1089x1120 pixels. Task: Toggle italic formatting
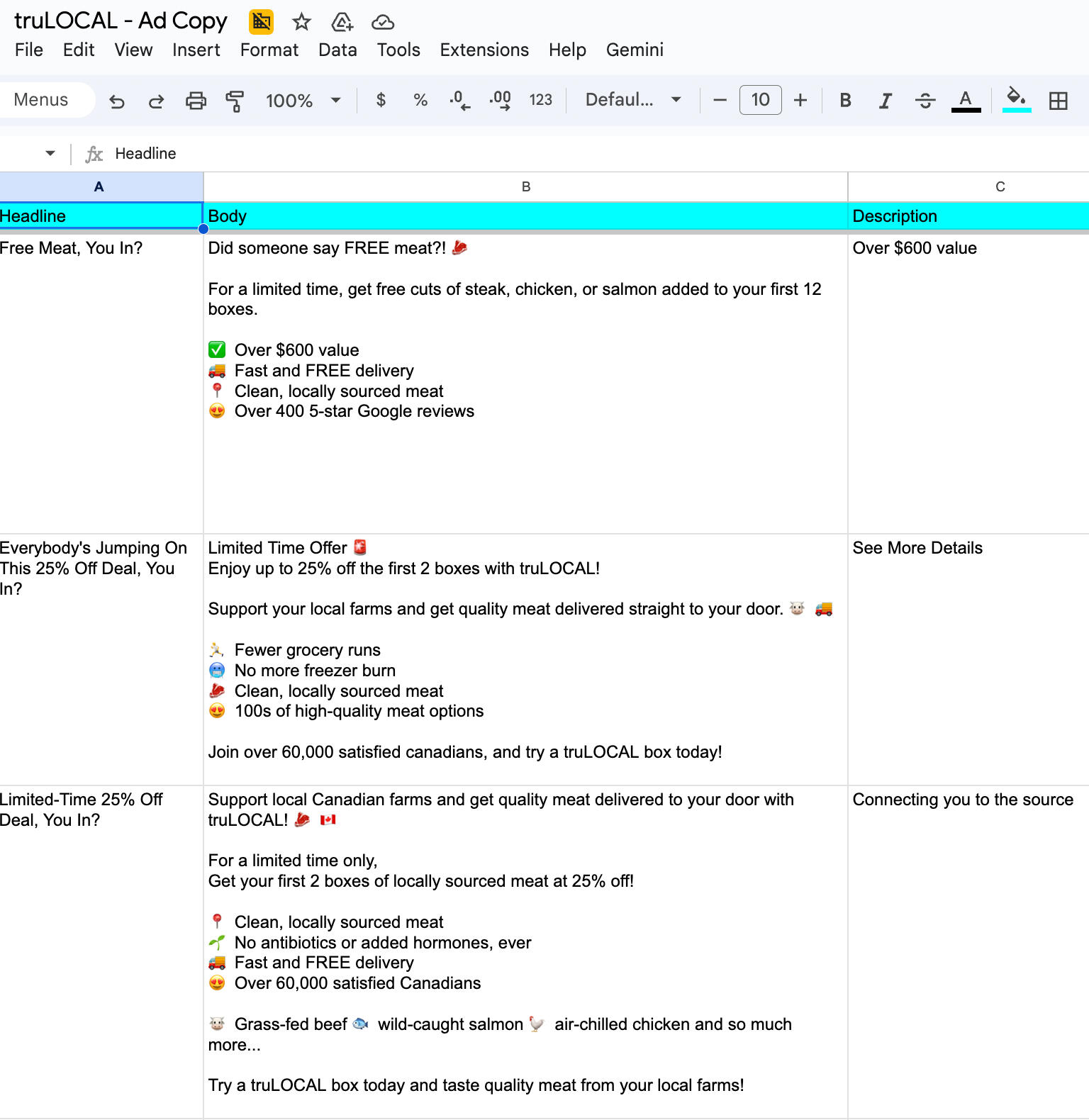[885, 101]
